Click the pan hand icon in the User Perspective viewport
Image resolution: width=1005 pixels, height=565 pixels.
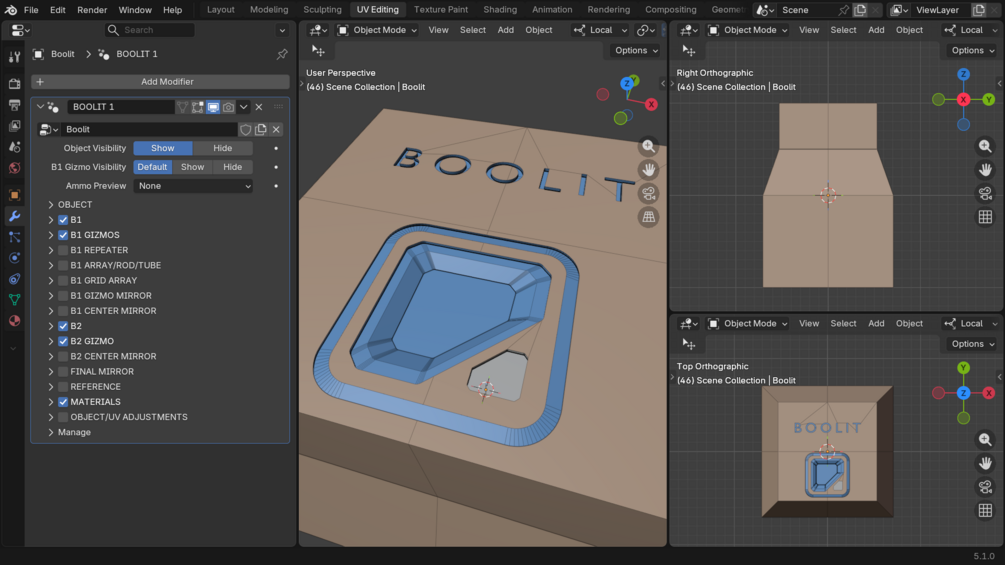649,170
